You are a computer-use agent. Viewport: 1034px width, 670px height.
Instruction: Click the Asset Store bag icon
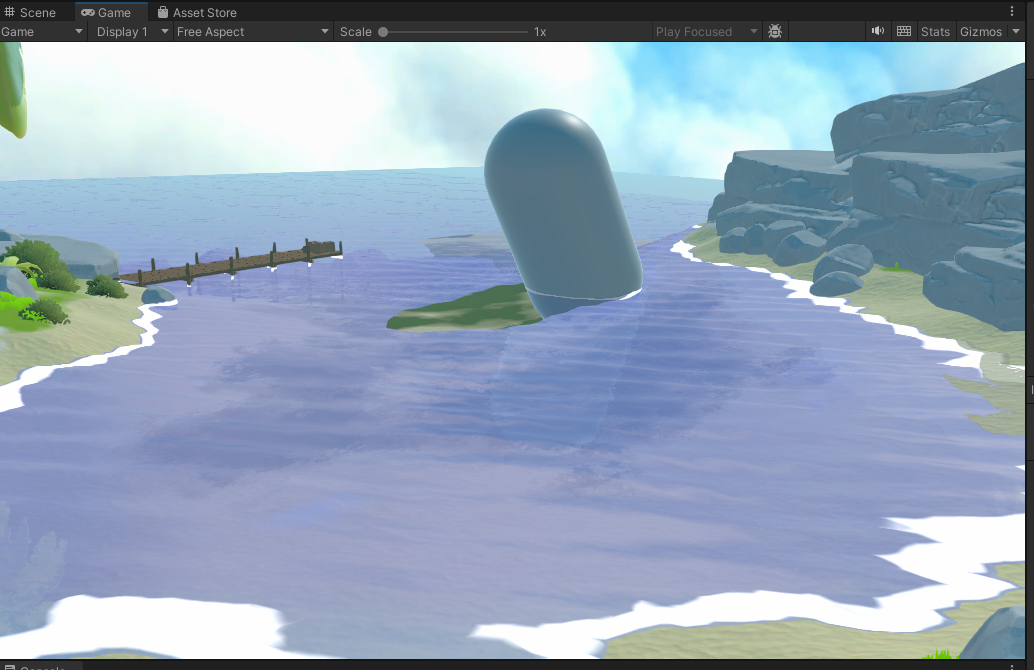pyautogui.click(x=163, y=12)
